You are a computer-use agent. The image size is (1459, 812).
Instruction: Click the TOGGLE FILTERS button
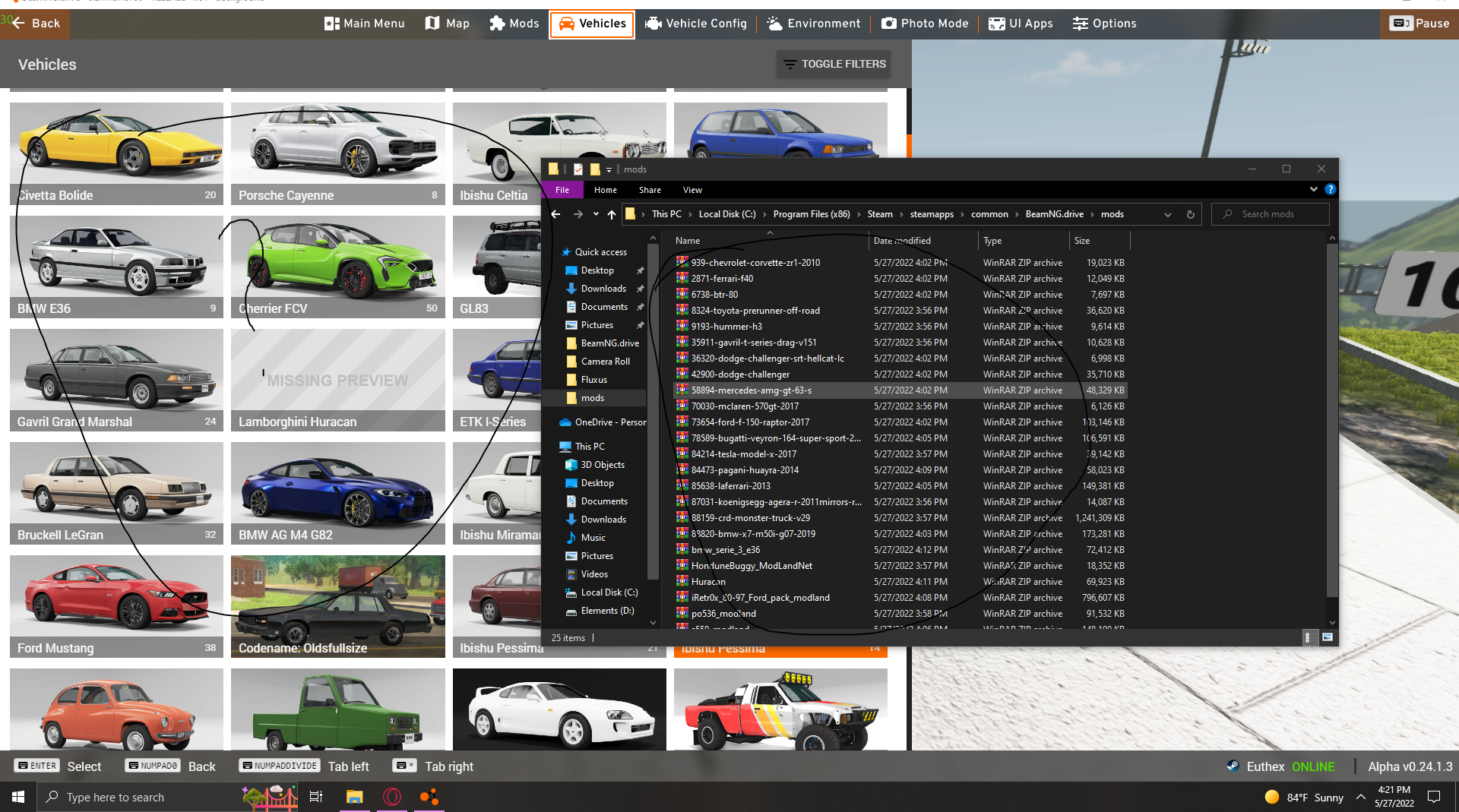pos(834,64)
